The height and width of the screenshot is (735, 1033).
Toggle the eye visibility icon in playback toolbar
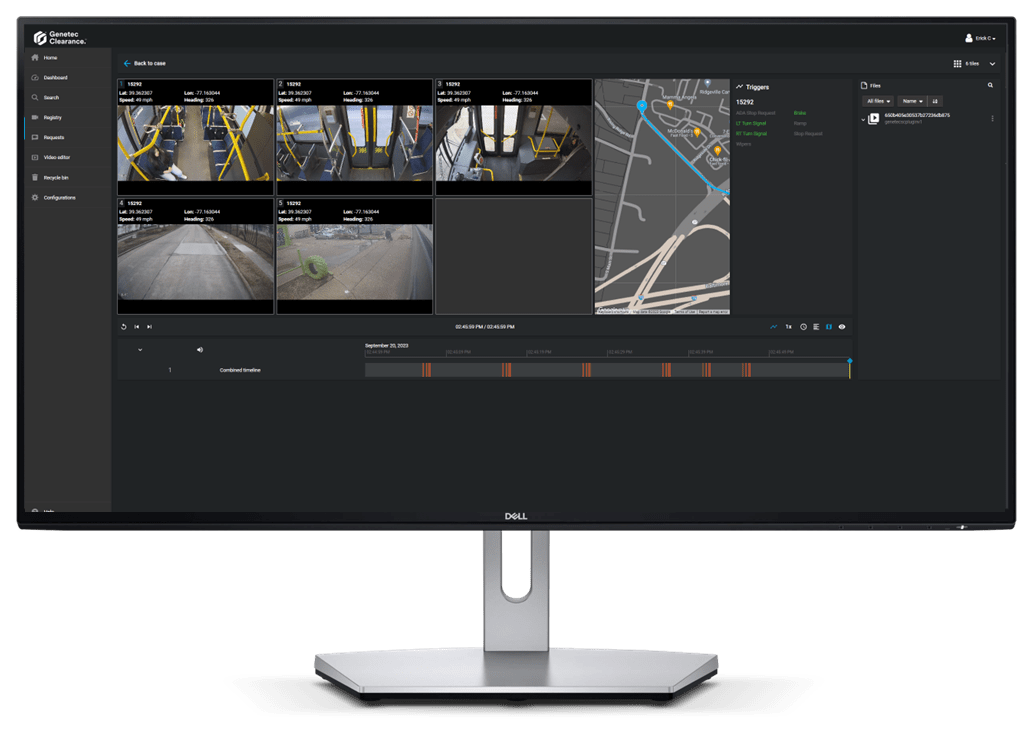point(842,326)
